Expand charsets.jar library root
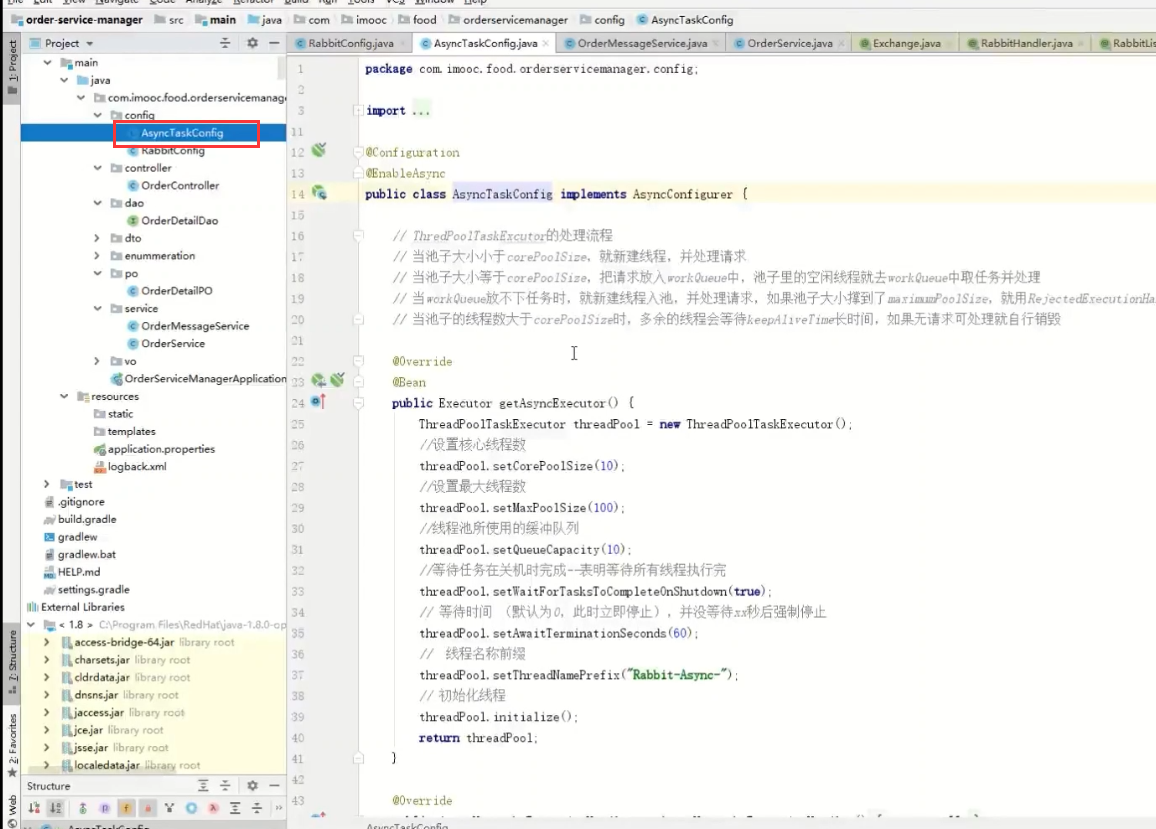The height and width of the screenshot is (829, 1156). (47, 660)
